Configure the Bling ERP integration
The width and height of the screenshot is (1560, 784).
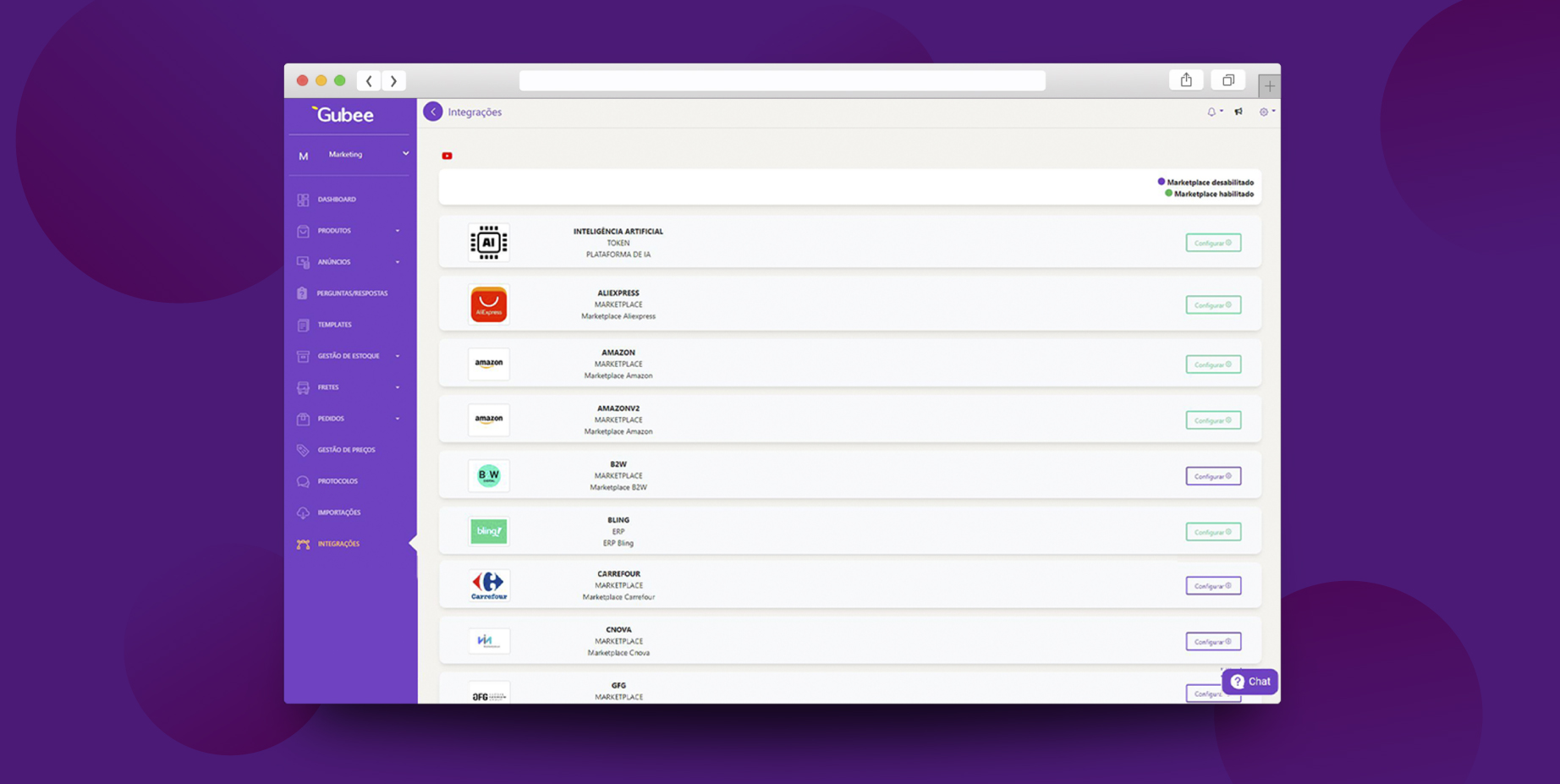pos(1213,532)
